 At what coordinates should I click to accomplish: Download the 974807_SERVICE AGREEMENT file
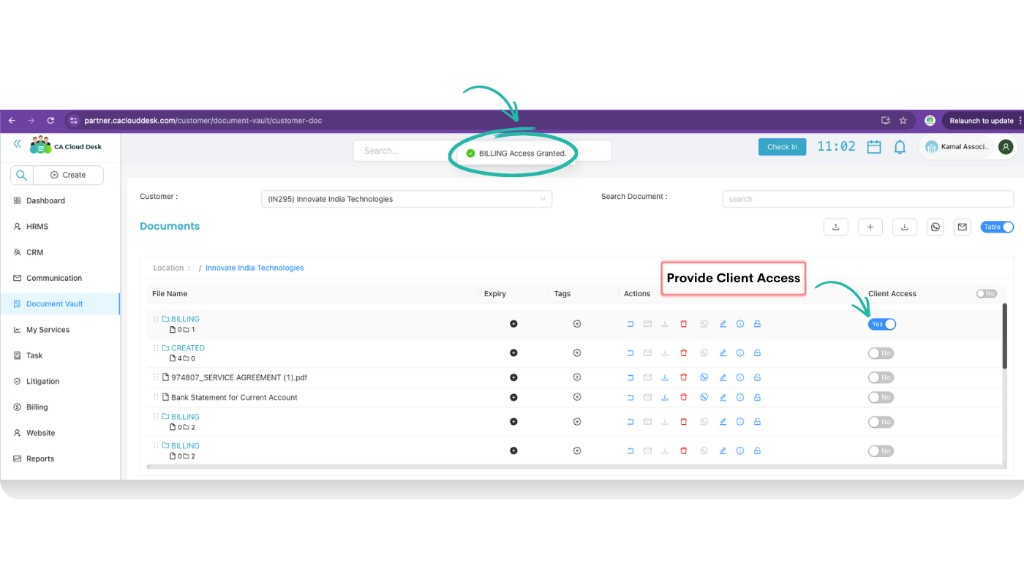tap(665, 377)
